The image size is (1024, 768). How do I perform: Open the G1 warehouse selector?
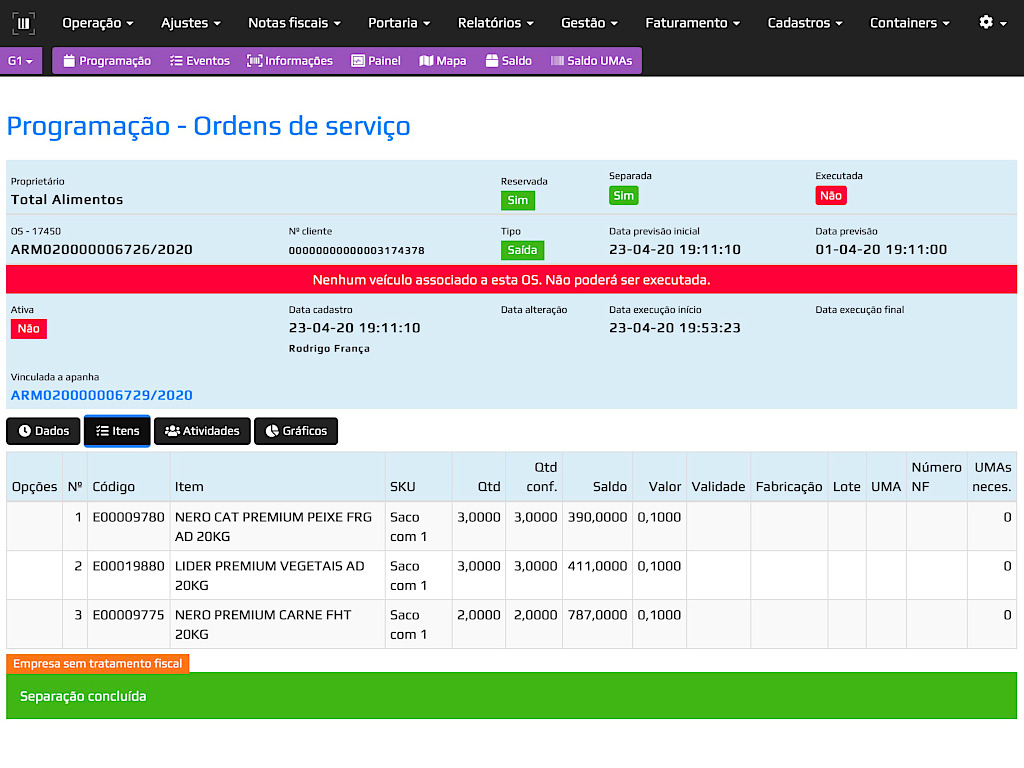[x=21, y=61]
